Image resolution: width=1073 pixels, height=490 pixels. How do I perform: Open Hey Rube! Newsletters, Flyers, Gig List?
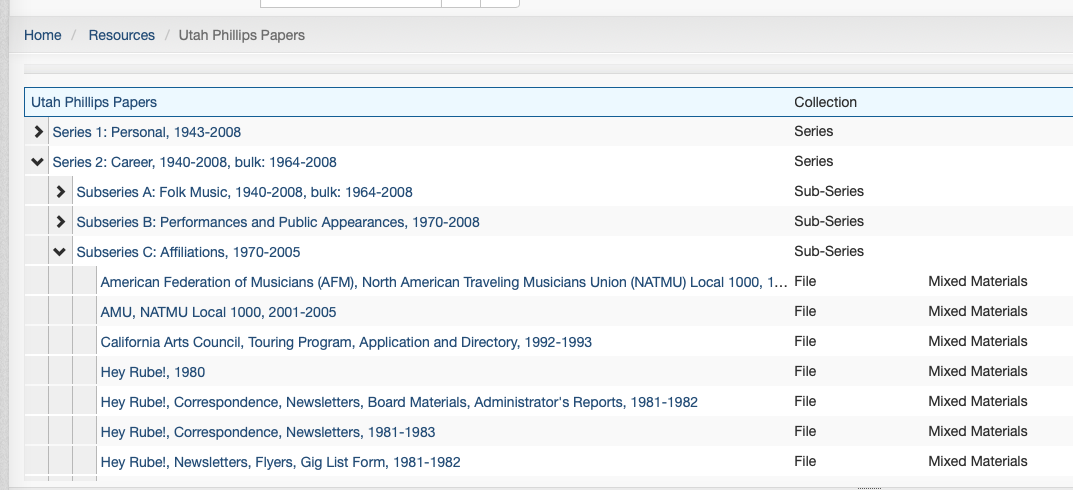[x=280, y=462]
